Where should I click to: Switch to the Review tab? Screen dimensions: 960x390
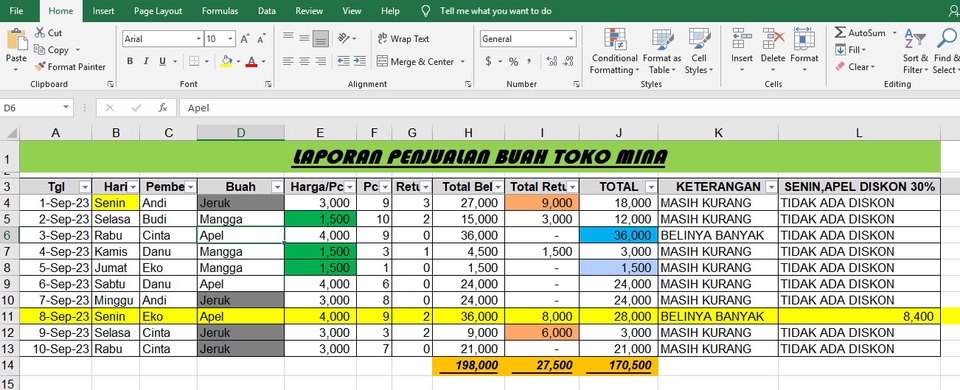(x=309, y=11)
